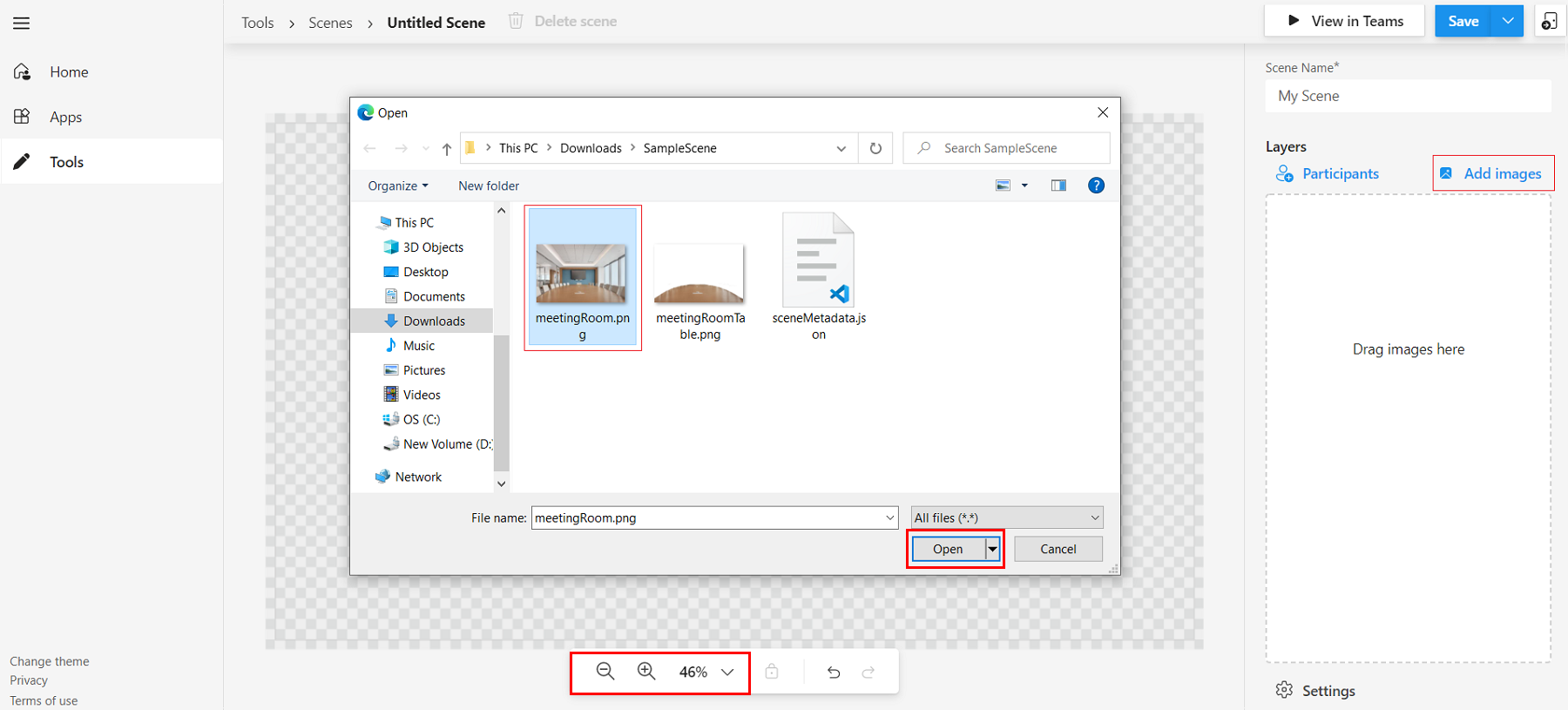This screenshot has height=710, width=1568.
Task: Click the Settings gear in Layers panel
Action: click(1315, 690)
